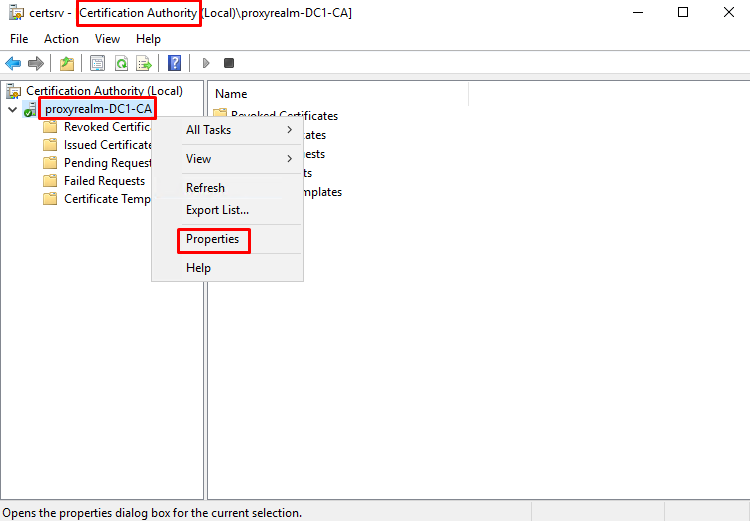This screenshot has height=521, width=750.
Task: Select Revoked Certificates in the tree
Action: (108, 127)
